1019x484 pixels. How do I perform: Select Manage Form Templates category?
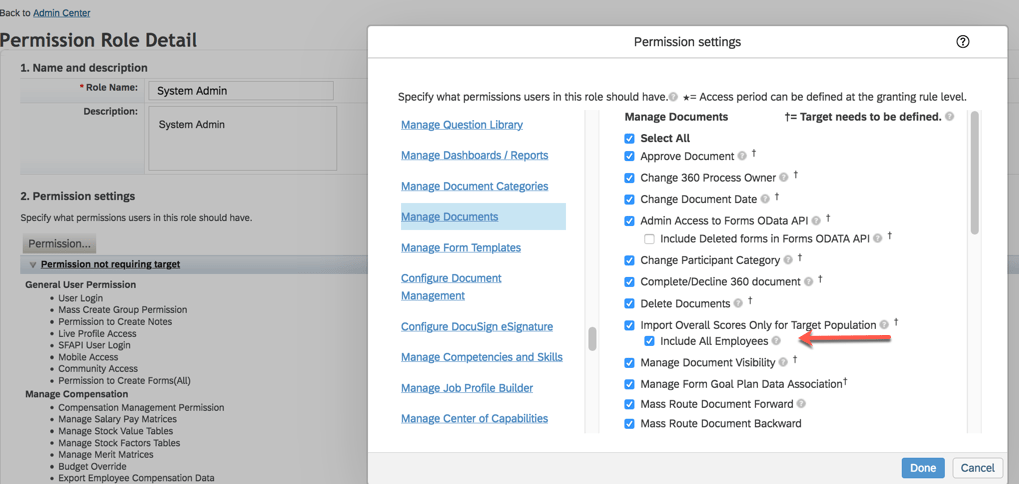pyautogui.click(x=460, y=248)
